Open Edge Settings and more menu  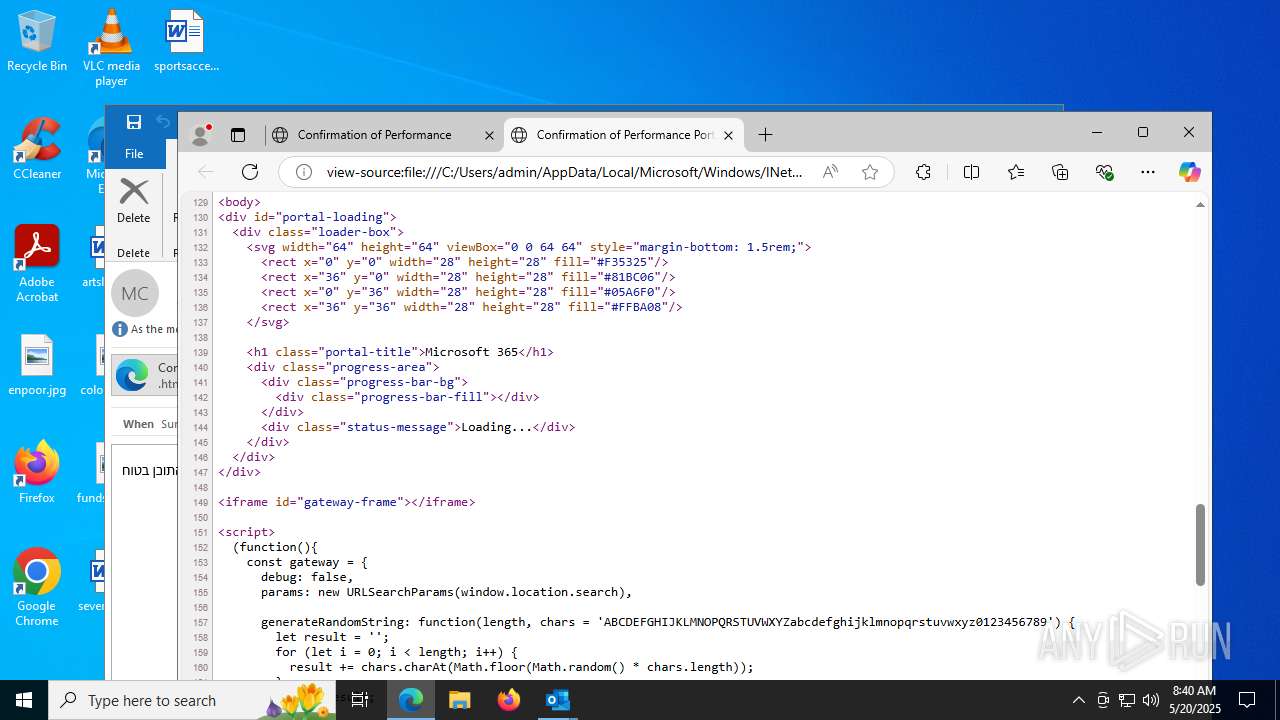tap(1148, 172)
